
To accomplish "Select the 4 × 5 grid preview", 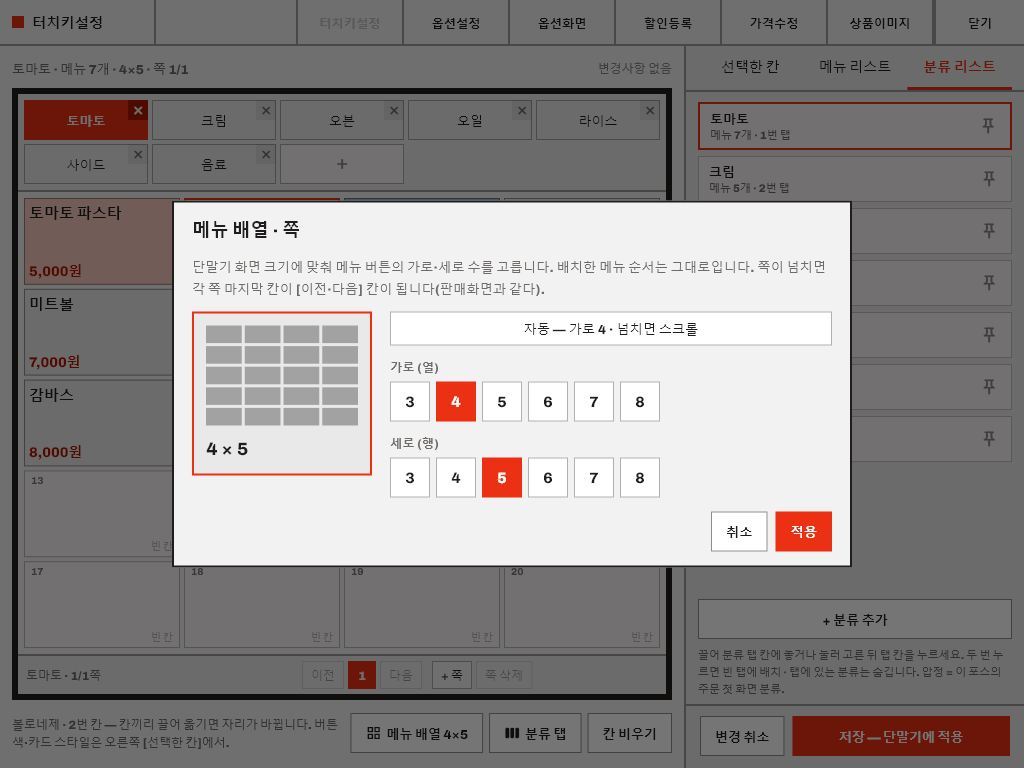I will pos(282,393).
